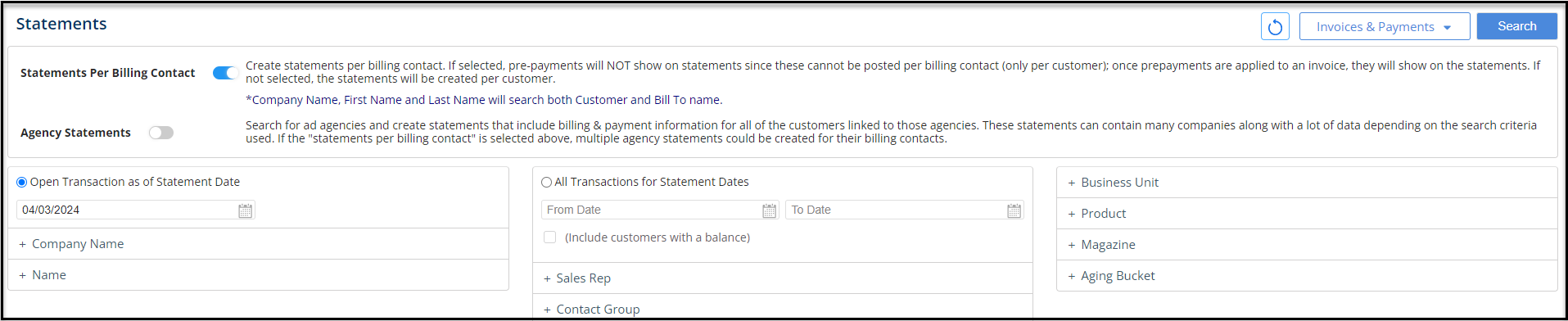
Task: Open calendar picker for Statement Date field
Action: (245, 210)
